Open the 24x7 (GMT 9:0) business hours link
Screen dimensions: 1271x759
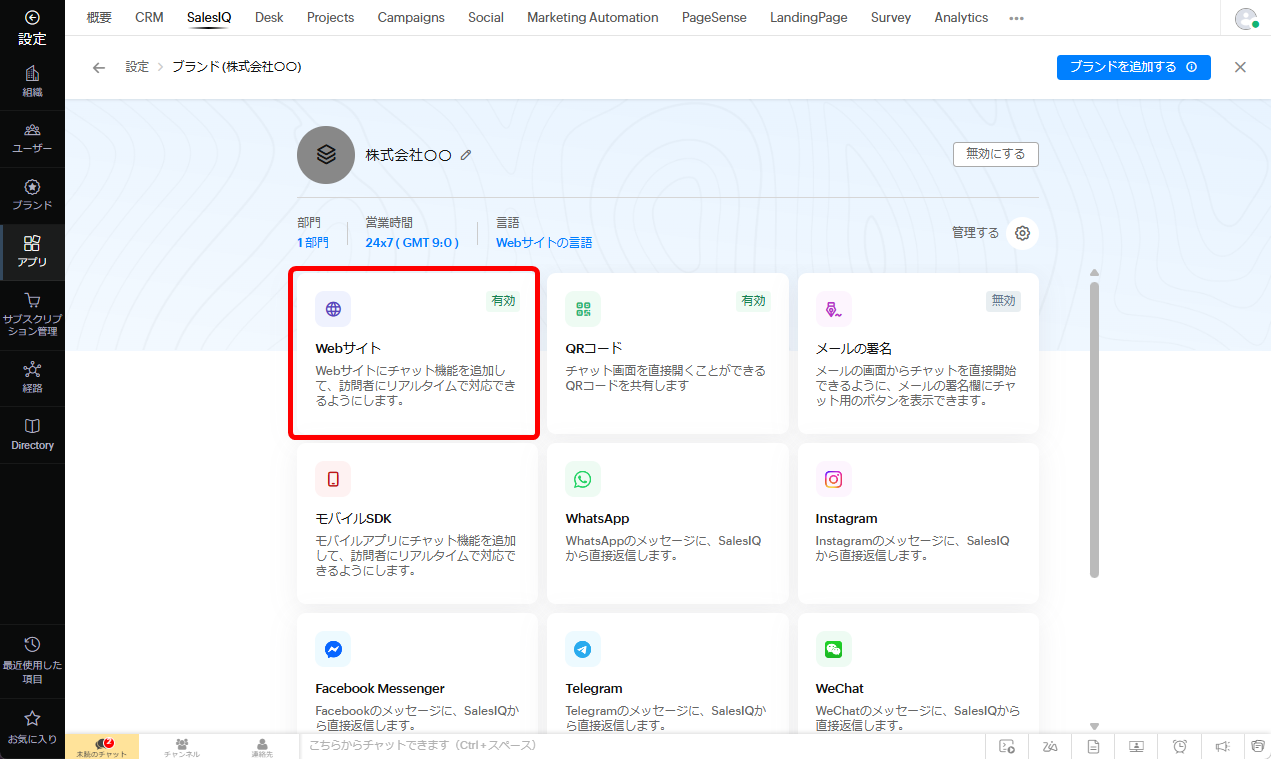pyautogui.click(x=412, y=242)
